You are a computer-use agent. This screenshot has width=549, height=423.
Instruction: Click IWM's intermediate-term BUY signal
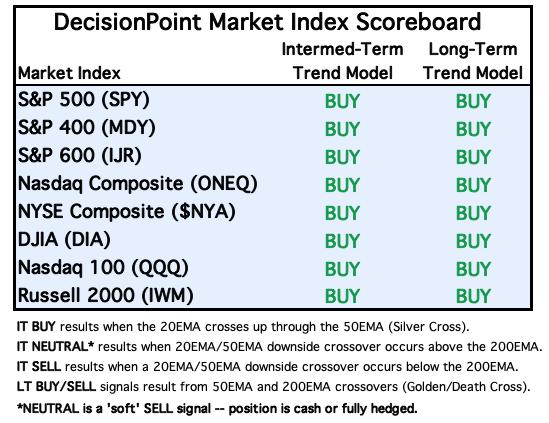point(342,296)
